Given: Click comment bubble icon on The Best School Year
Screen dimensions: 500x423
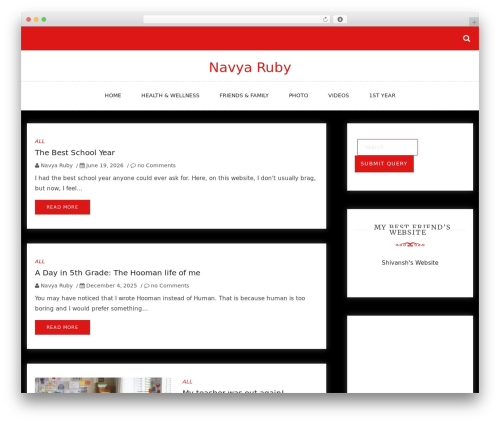Looking at the screenshot, I should coord(133,165).
